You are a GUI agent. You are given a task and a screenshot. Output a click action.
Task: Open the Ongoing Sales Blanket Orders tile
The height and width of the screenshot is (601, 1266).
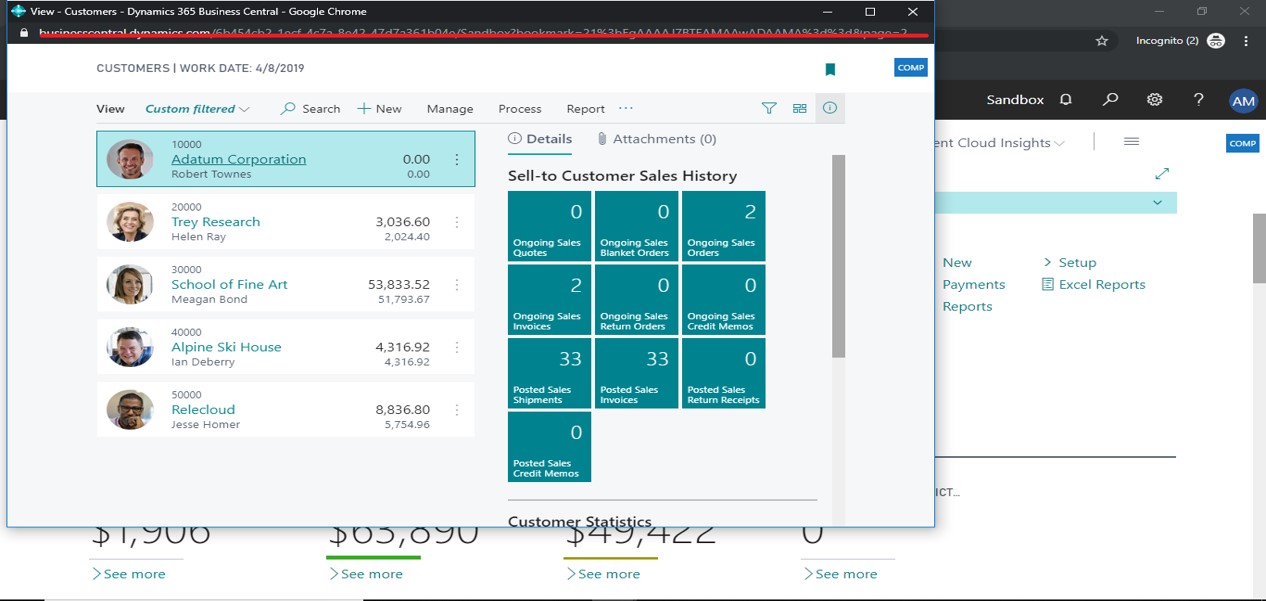[637, 226]
